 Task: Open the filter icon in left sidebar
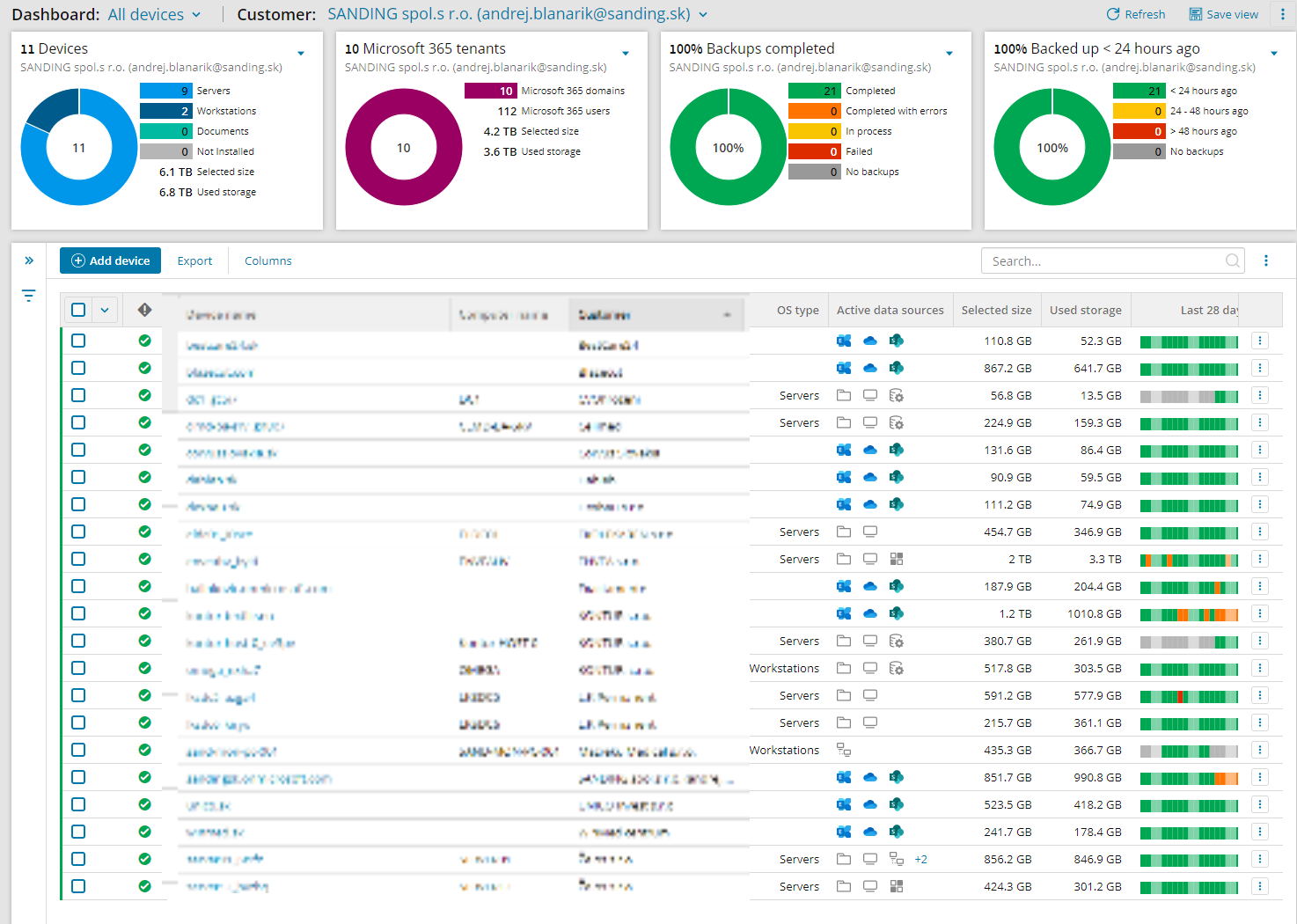coord(29,296)
